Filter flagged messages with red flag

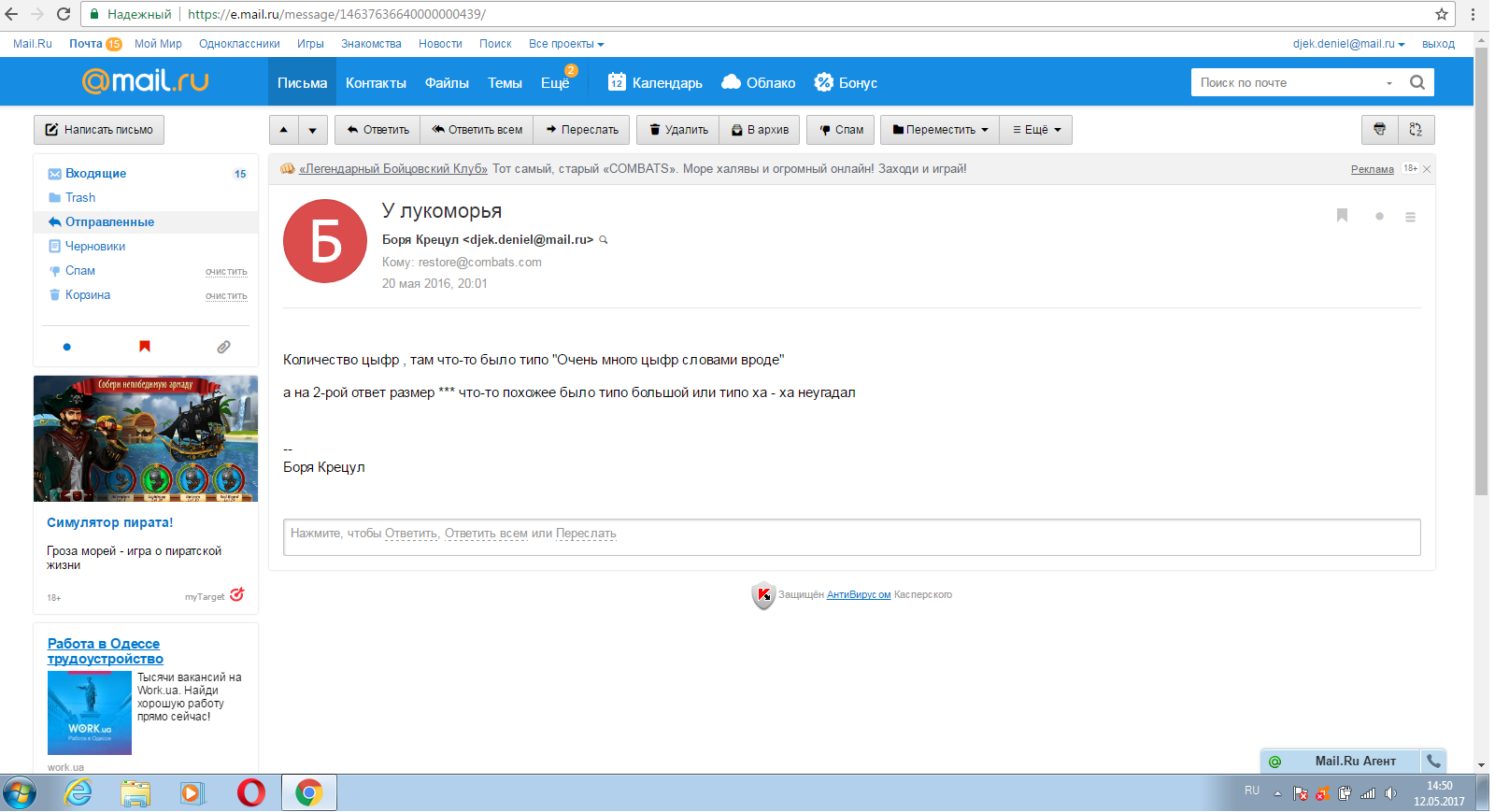tap(145, 347)
